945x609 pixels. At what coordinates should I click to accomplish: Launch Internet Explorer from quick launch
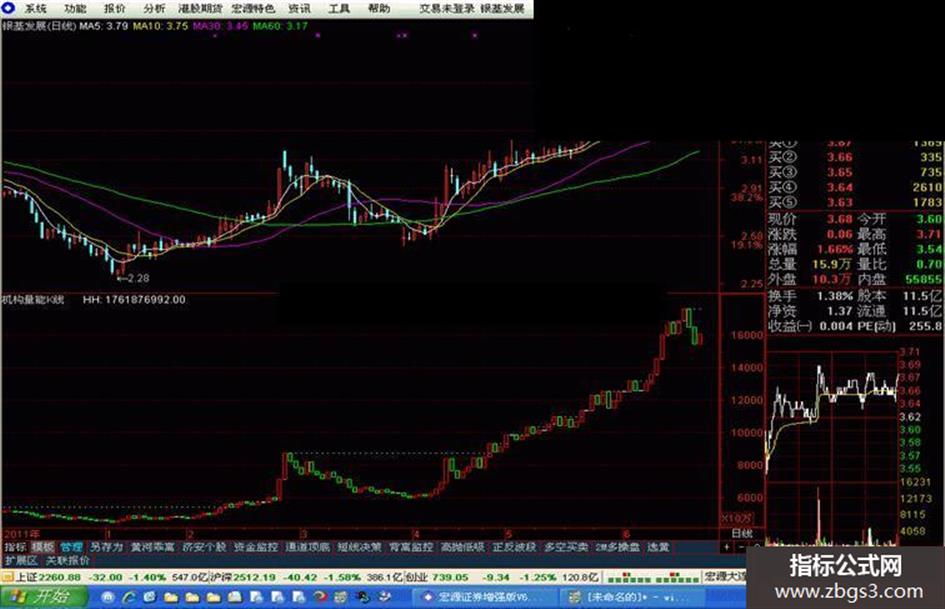tap(128, 597)
